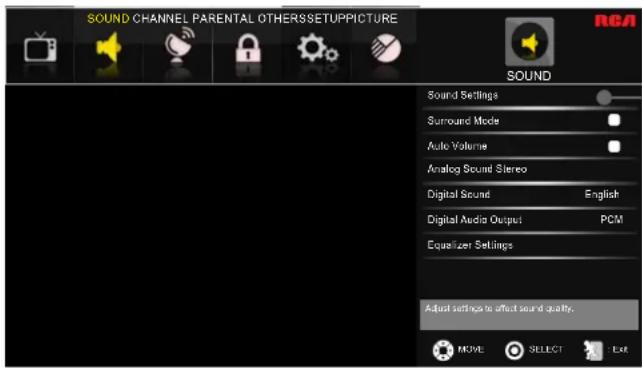
Task: Click the Exit label
Action: point(620,350)
